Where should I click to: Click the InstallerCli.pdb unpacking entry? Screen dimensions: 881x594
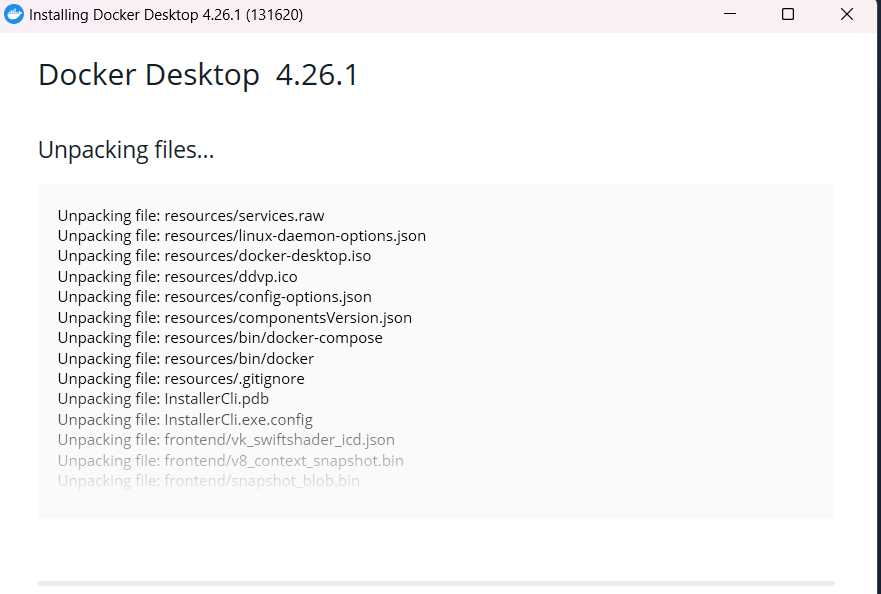162,398
